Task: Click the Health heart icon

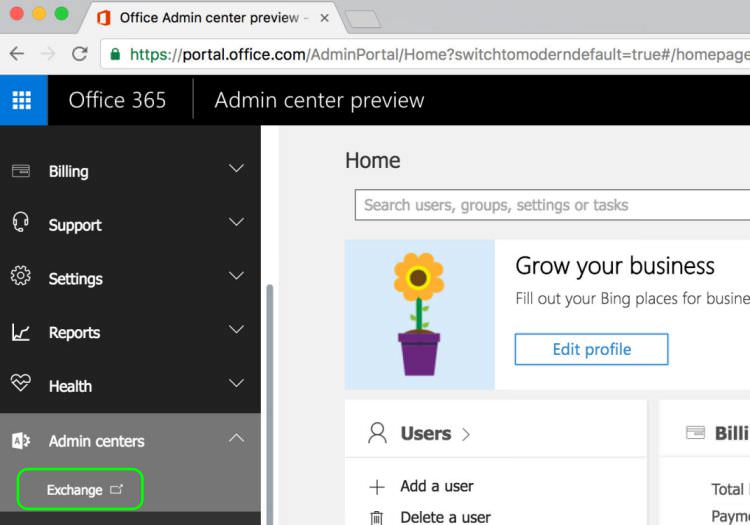Action: 21,383
